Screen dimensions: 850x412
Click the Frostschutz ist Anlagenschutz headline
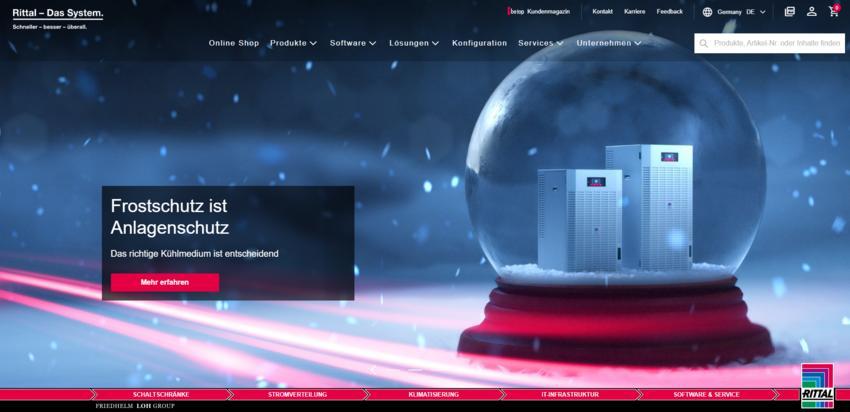(170, 216)
